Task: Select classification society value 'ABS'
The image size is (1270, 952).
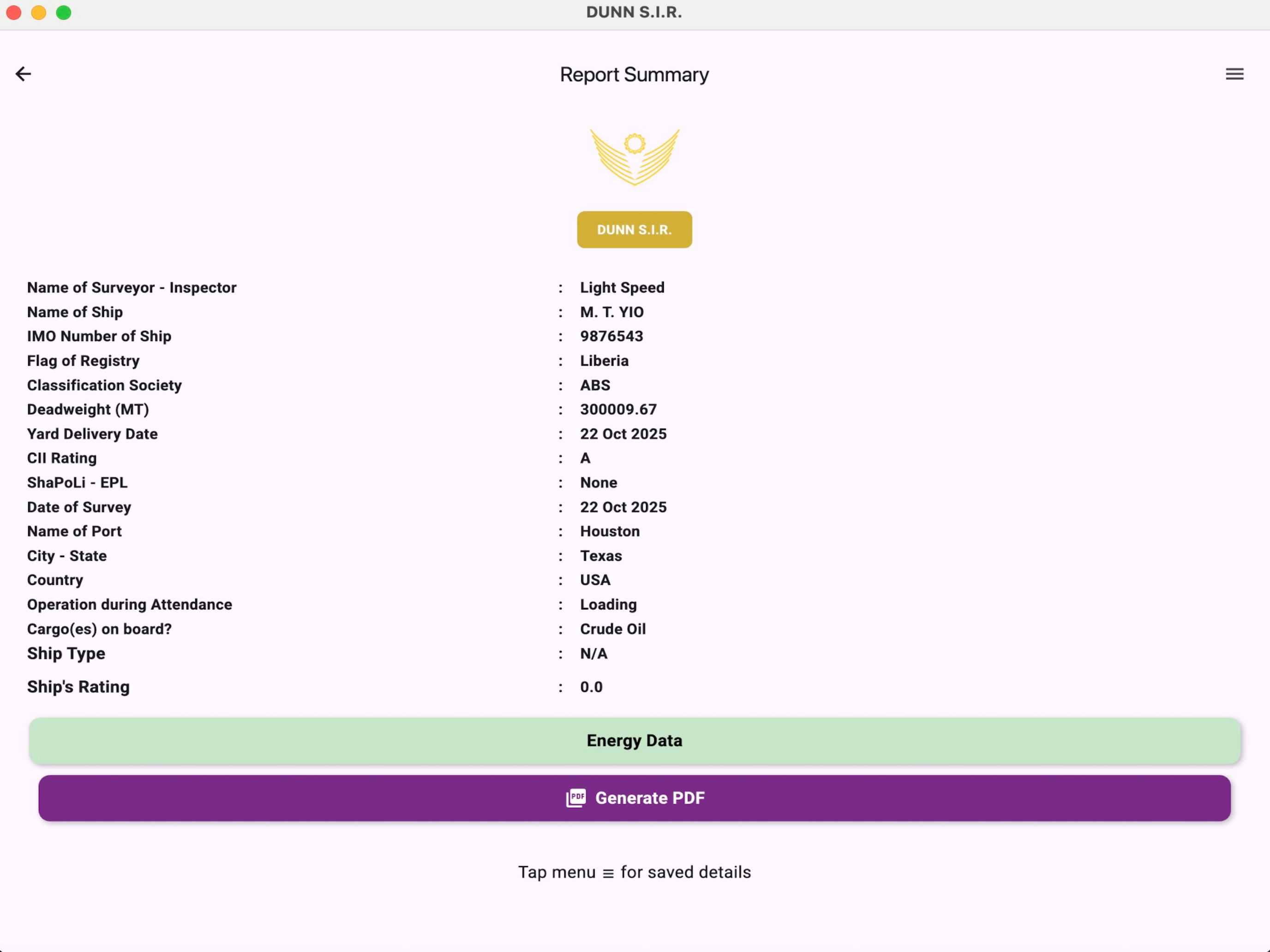Action: click(x=595, y=386)
